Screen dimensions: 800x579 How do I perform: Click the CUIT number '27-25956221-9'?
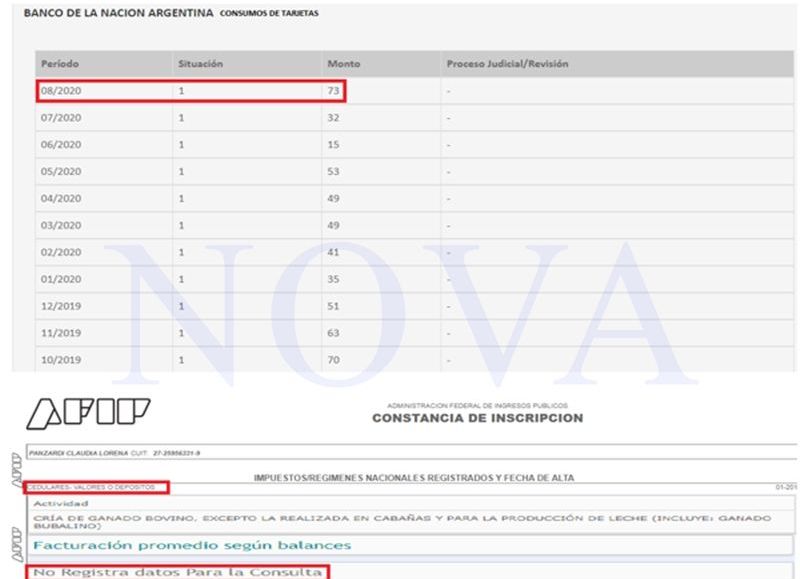[177, 453]
